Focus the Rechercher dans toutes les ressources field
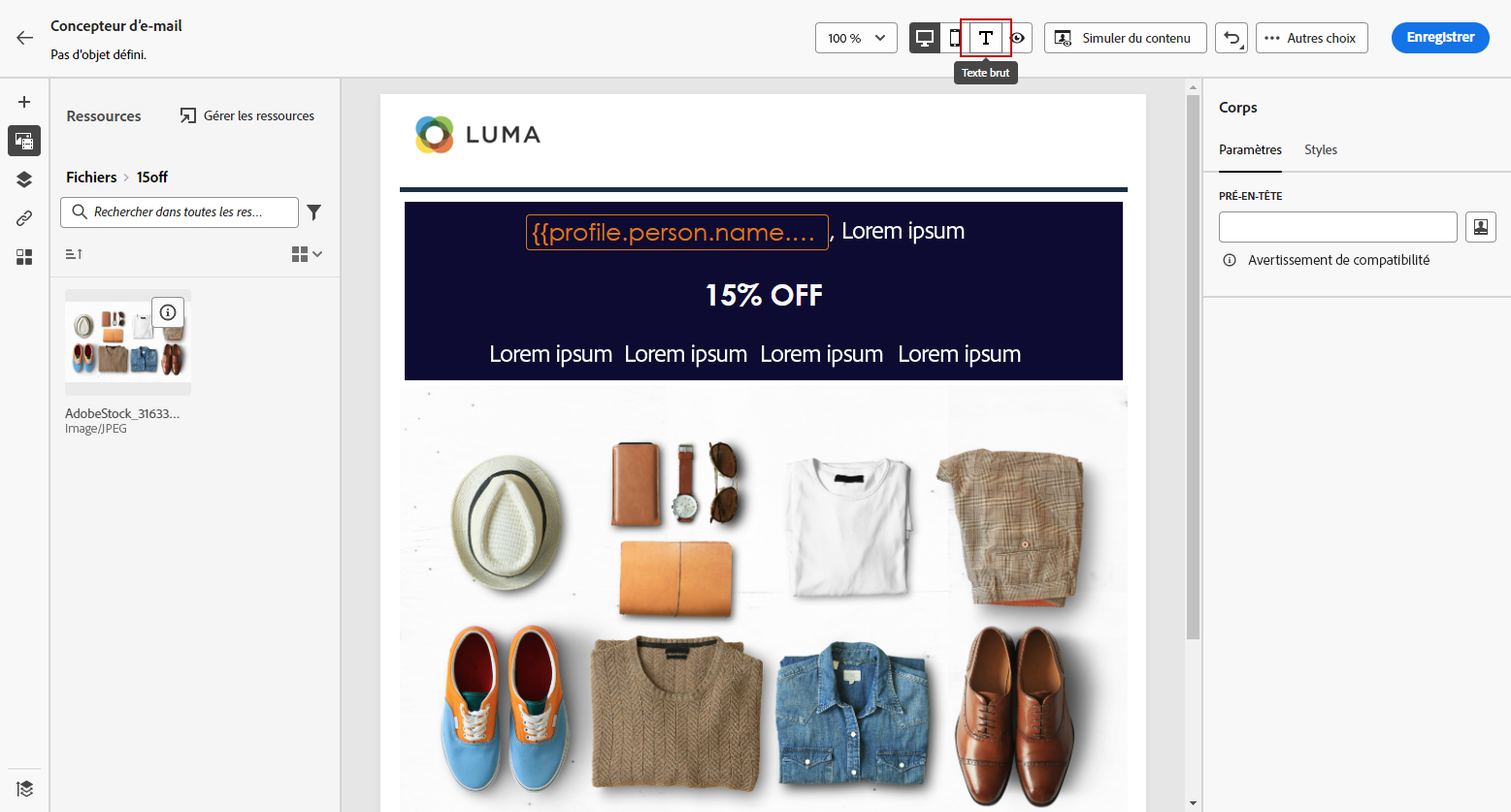 coord(180,212)
